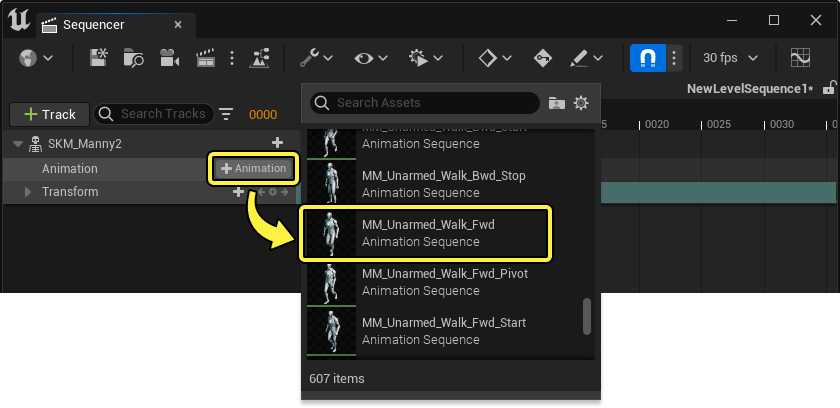The width and height of the screenshot is (840, 408).
Task: Focus the Search Assets field
Action: [425, 103]
